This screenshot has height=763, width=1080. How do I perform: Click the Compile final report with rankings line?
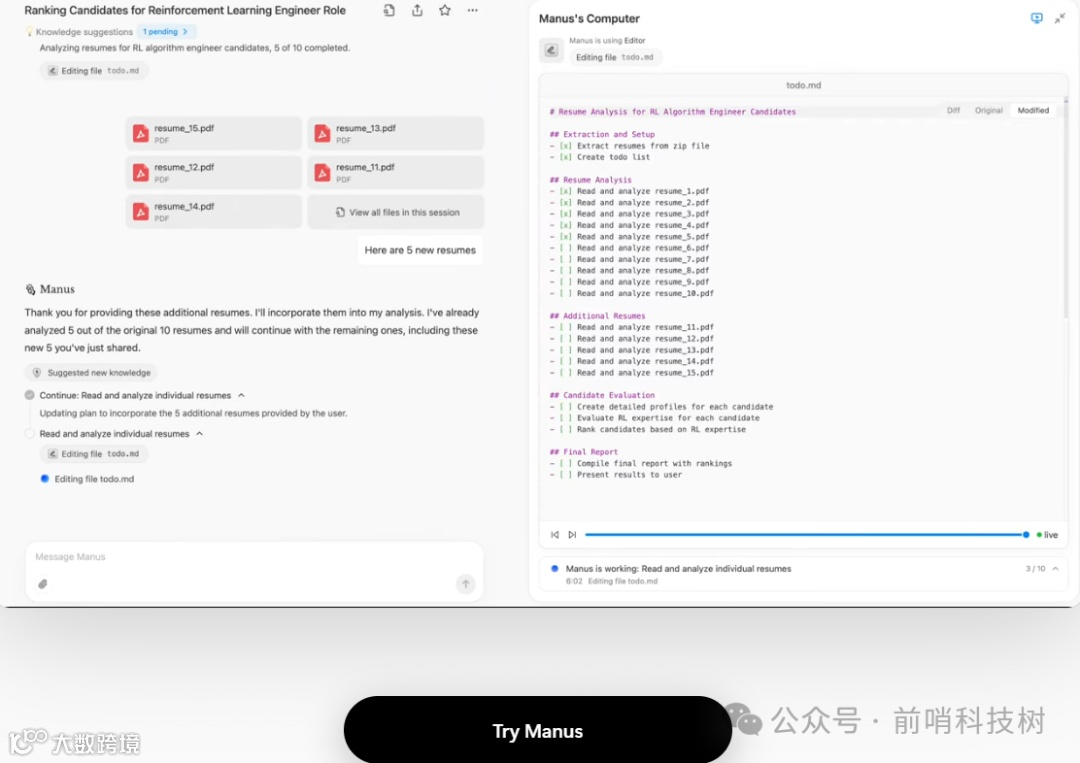pos(641,463)
